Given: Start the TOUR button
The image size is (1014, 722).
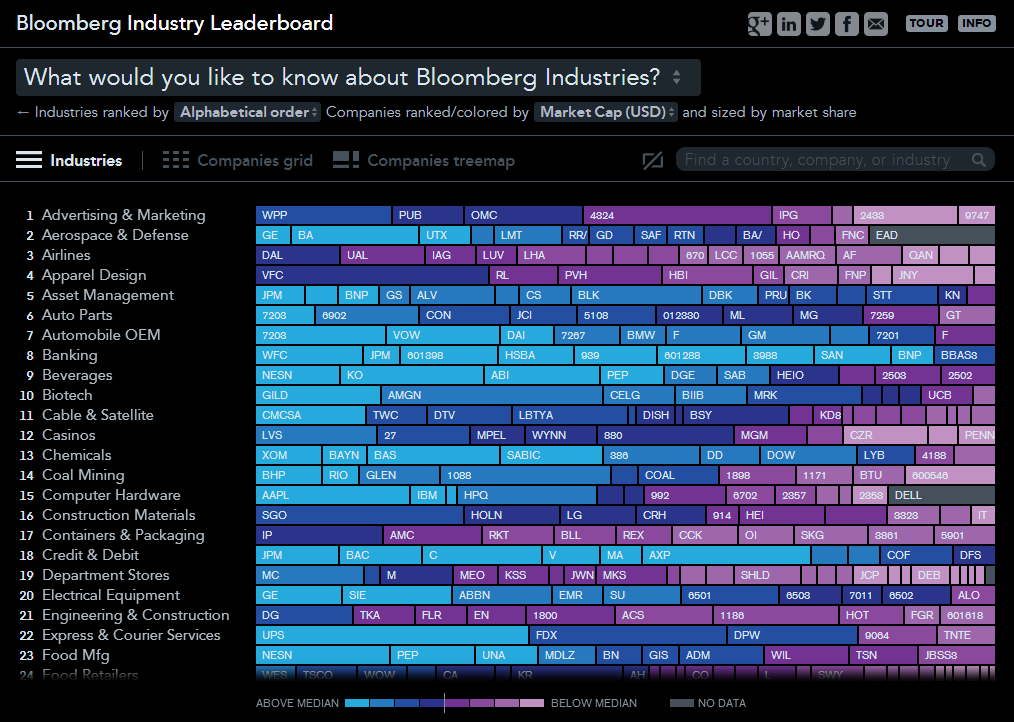Looking at the screenshot, I should click(926, 23).
